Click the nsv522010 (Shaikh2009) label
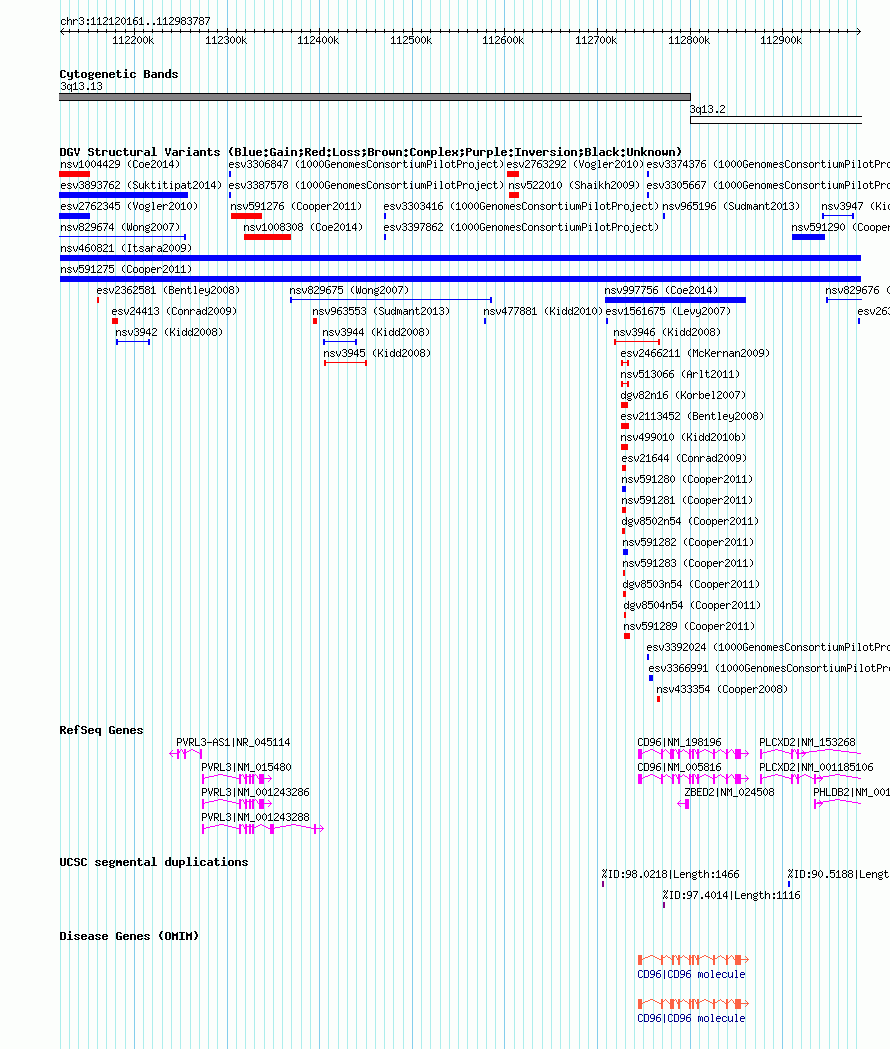 pyautogui.click(x=574, y=185)
